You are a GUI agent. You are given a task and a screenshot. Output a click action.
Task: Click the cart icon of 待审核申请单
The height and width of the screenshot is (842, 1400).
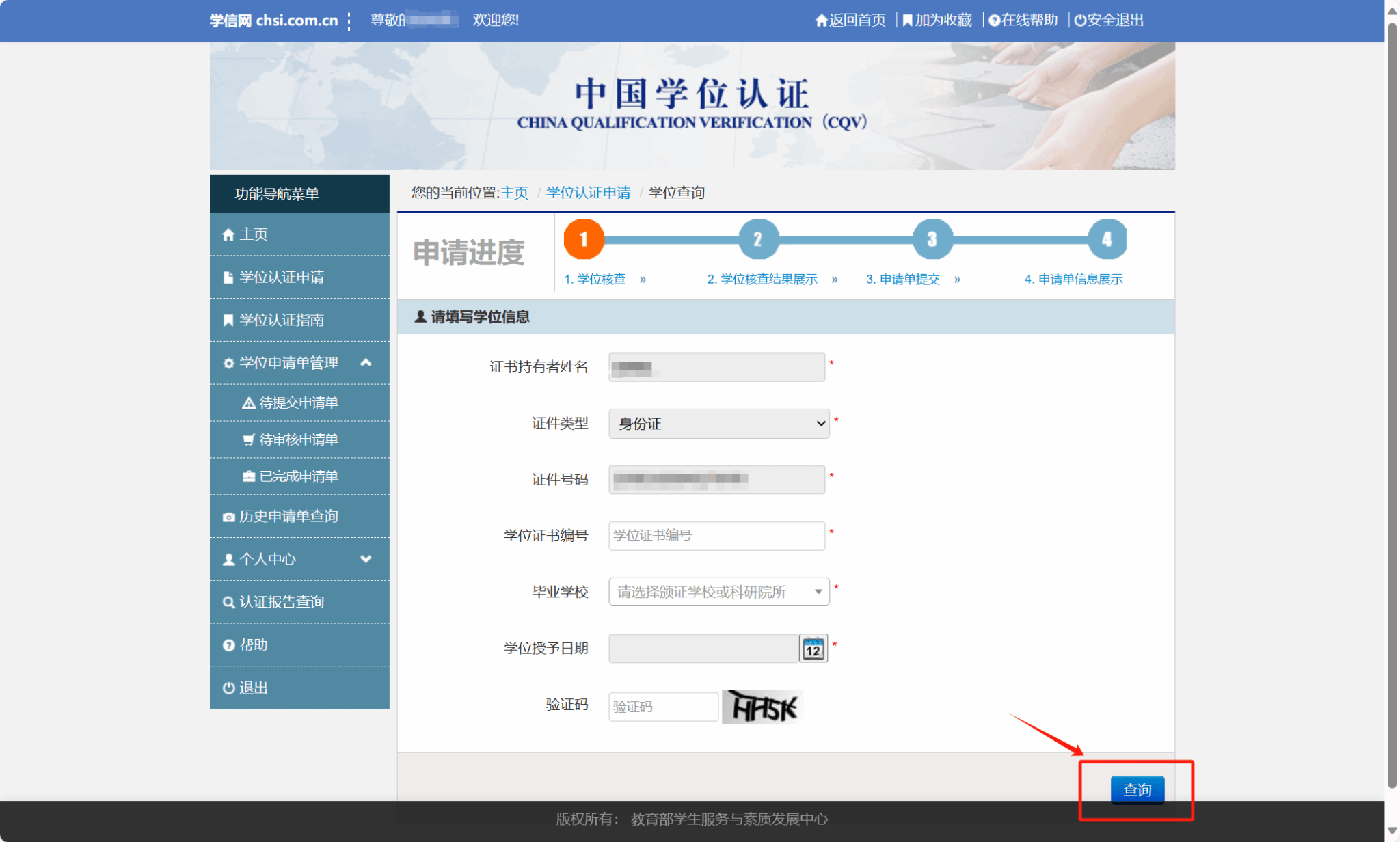pyautogui.click(x=249, y=439)
